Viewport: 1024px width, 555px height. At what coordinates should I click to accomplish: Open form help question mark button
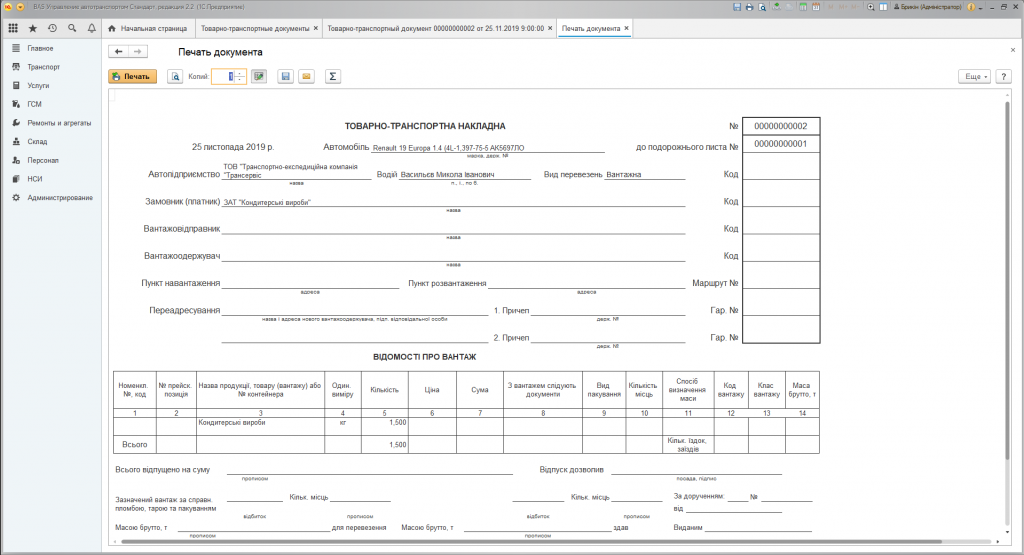pos(1004,76)
